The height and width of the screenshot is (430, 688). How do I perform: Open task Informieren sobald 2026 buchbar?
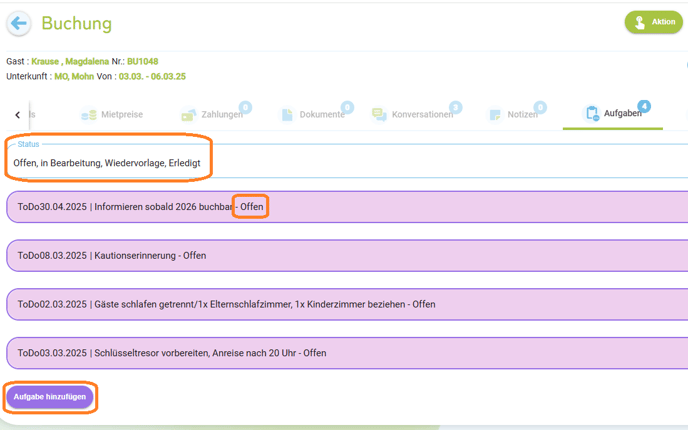click(347, 207)
